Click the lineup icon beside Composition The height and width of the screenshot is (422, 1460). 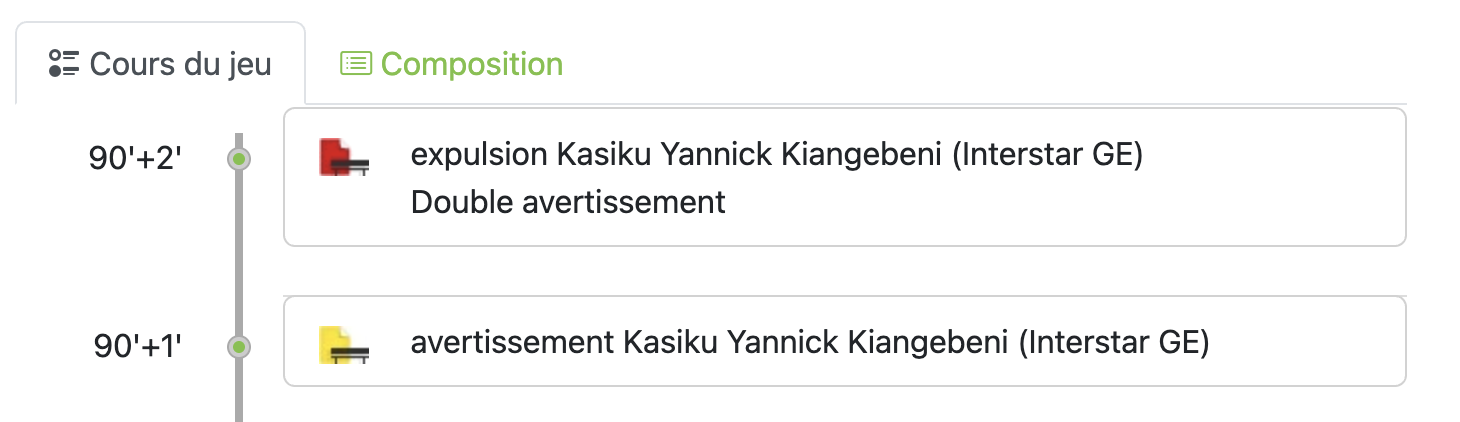pos(355,64)
